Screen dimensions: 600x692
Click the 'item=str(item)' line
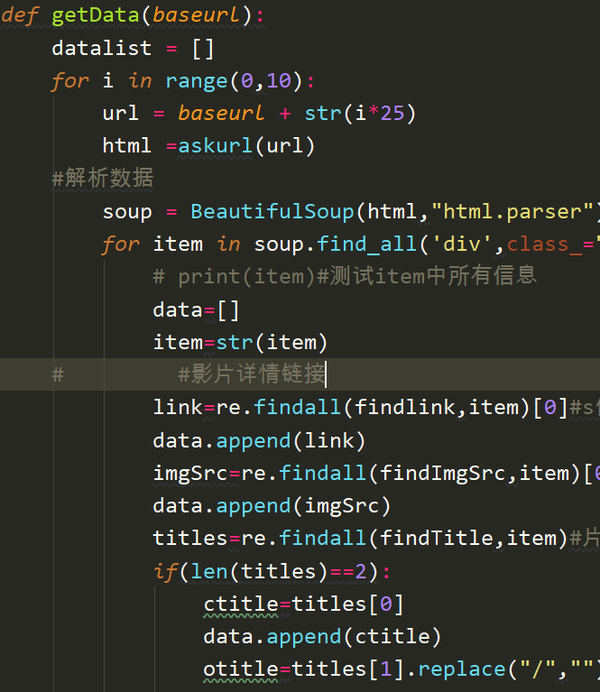click(240, 342)
